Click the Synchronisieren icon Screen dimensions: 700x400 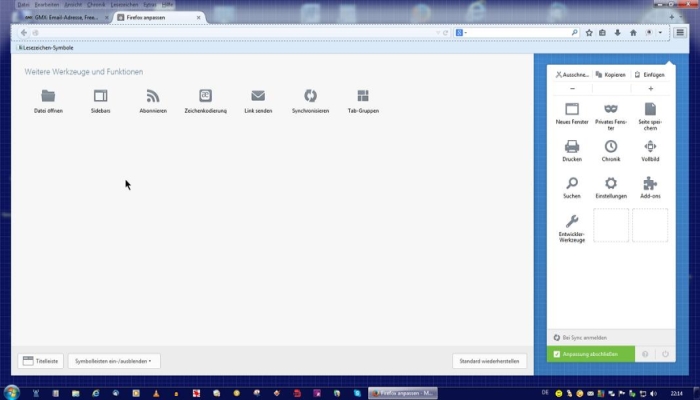[311, 96]
